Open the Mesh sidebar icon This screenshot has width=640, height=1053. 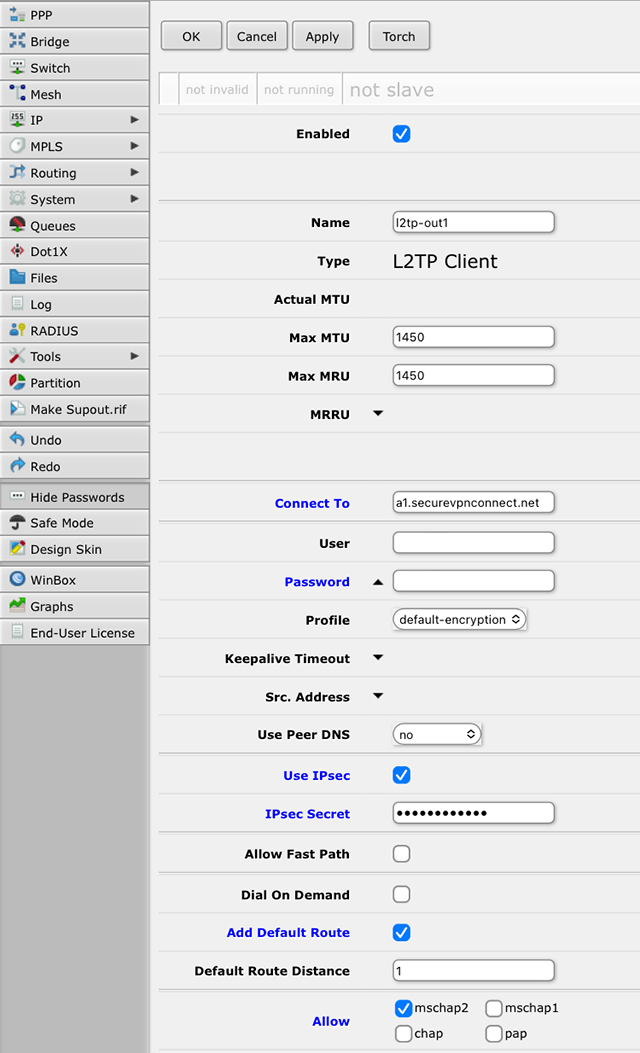pyautogui.click(x=17, y=93)
